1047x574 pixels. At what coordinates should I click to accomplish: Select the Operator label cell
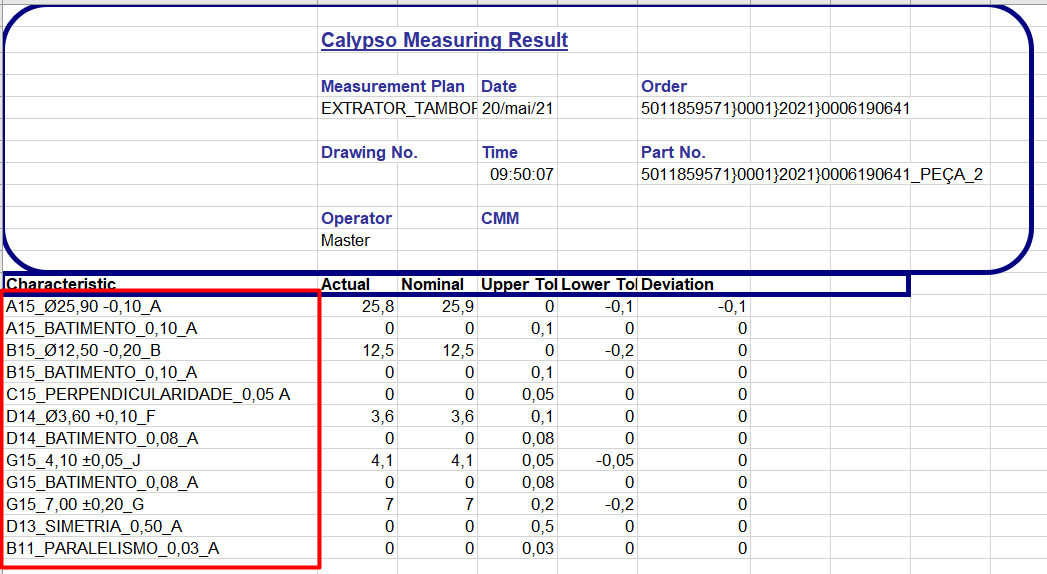[356, 218]
